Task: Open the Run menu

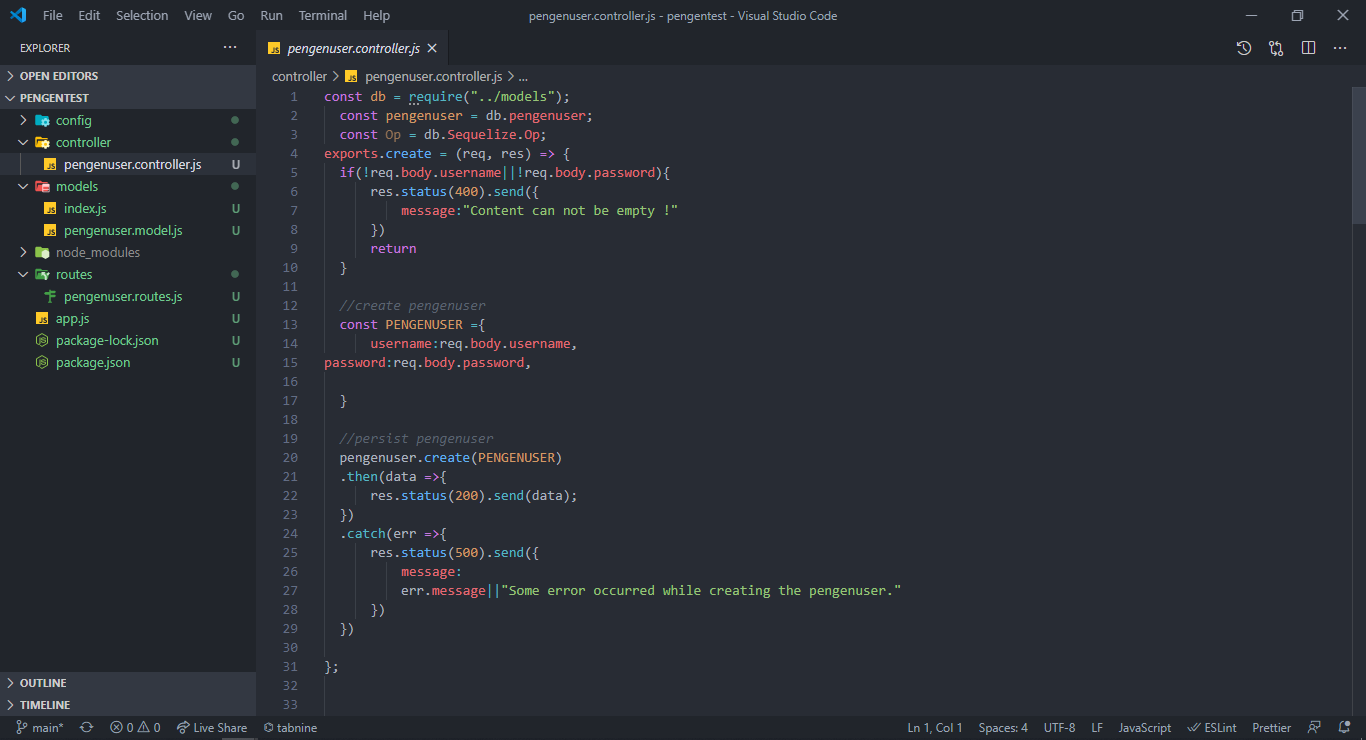Action: point(271,15)
